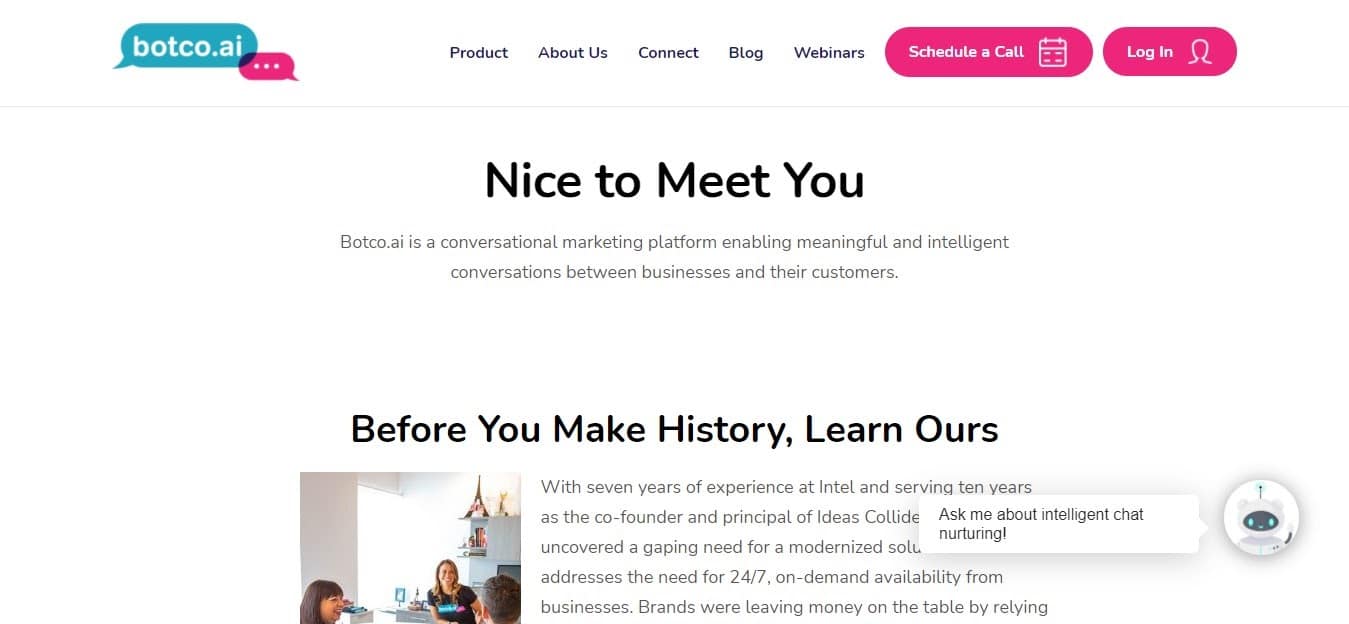Click the "Nice to Meet You" heading
The height and width of the screenshot is (624, 1349).
[674, 181]
